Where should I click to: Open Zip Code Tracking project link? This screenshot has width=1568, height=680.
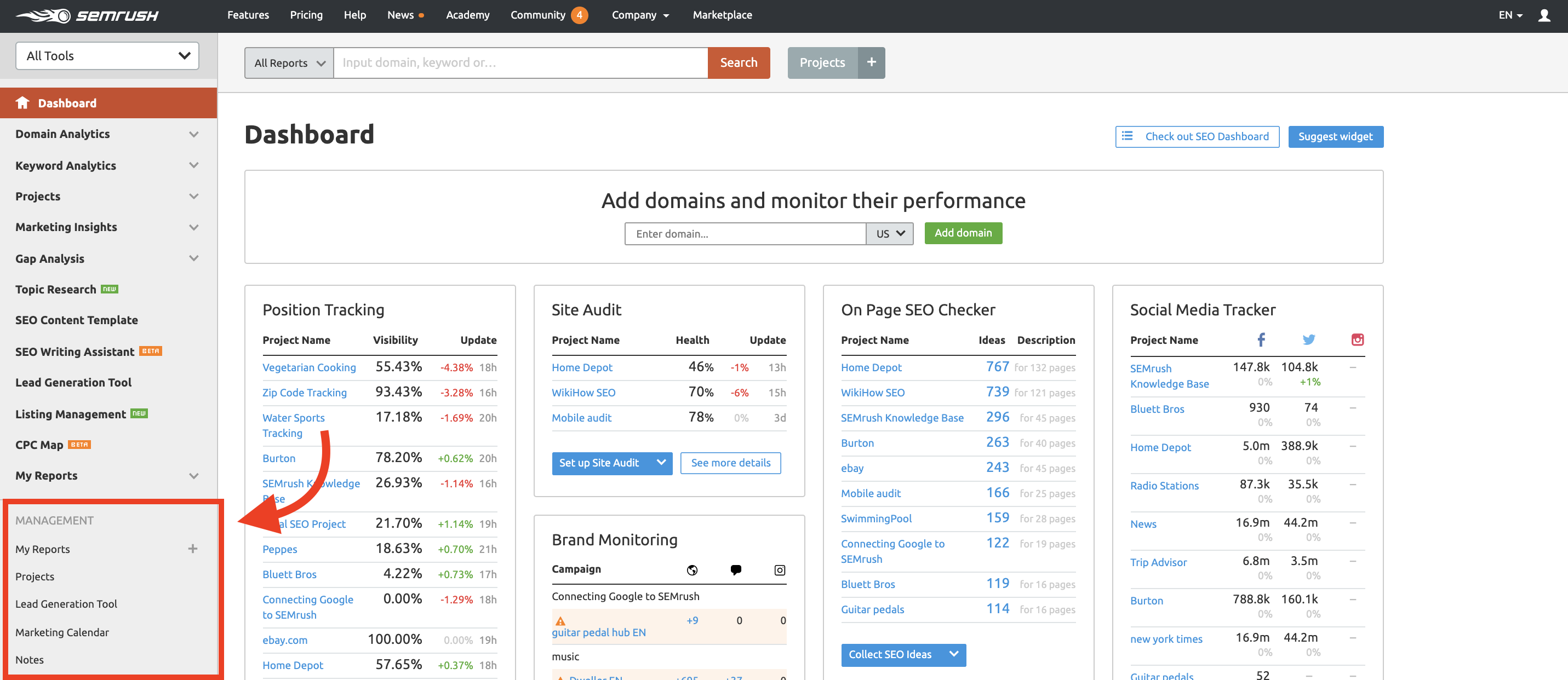pyautogui.click(x=305, y=393)
